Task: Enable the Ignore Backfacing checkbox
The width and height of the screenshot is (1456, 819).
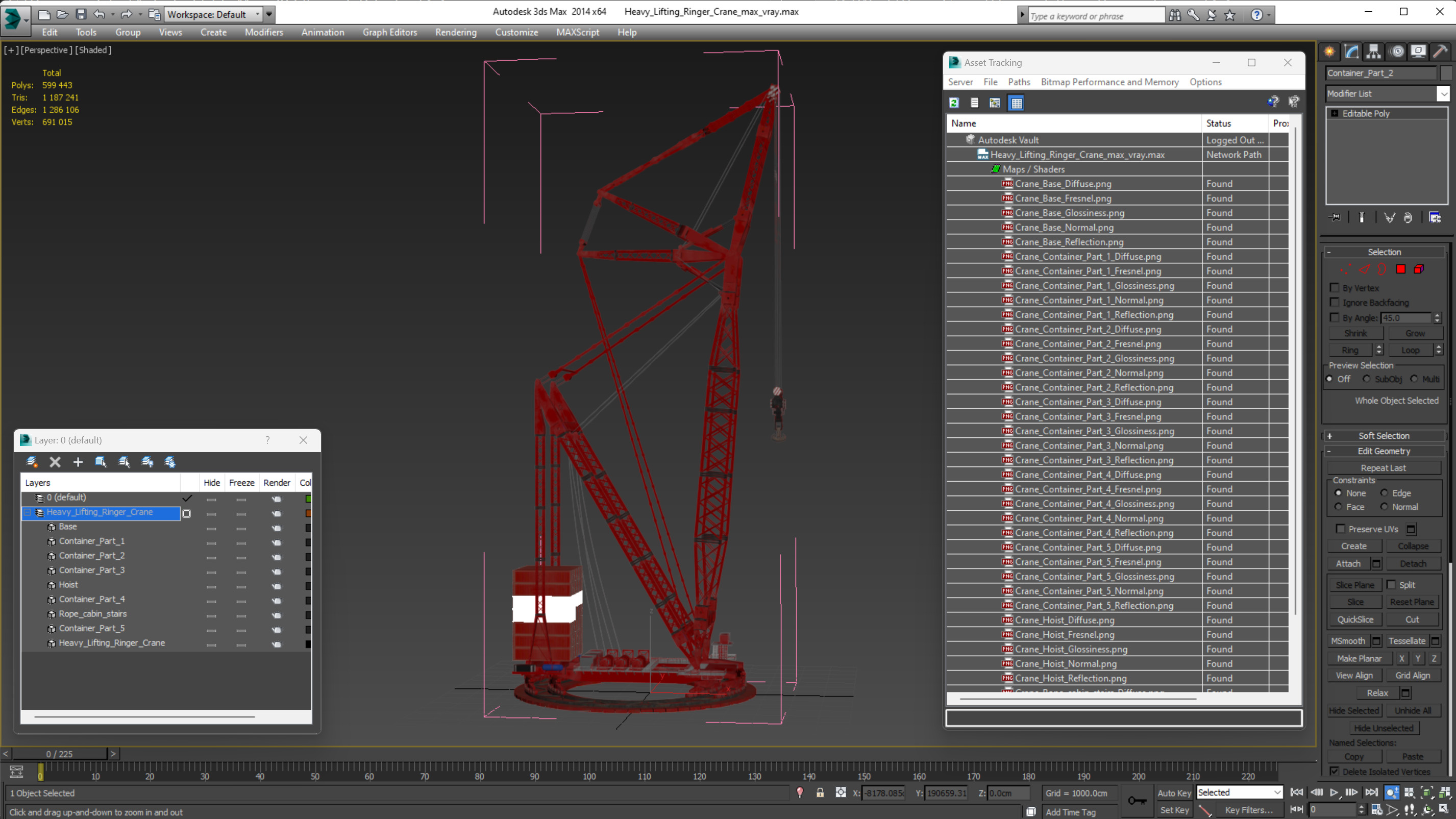Action: tap(1335, 303)
